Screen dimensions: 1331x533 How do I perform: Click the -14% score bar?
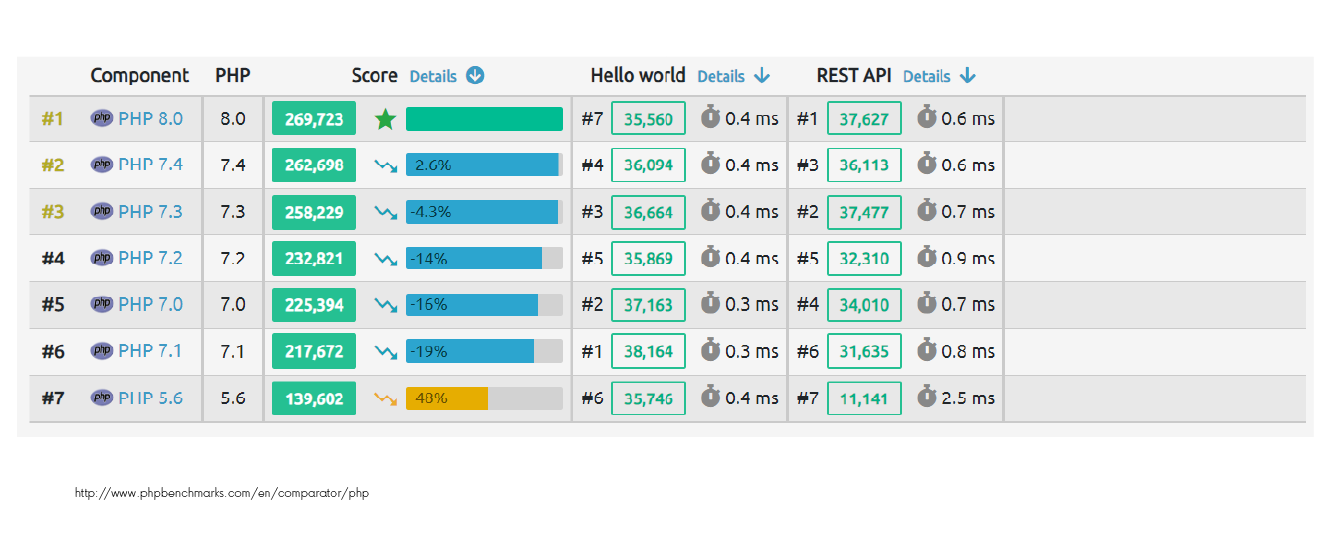click(484, 258)
